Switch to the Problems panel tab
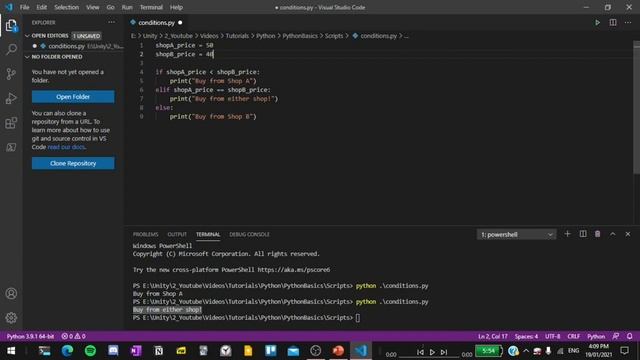 (x=145, y=234)
